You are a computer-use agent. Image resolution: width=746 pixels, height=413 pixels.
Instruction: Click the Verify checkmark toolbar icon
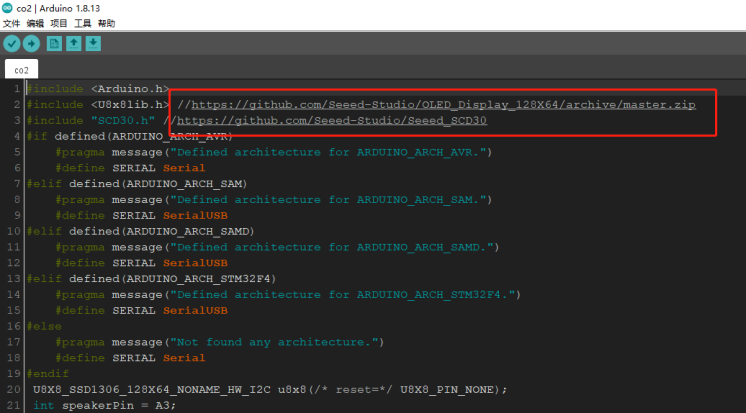click(12, 44)
